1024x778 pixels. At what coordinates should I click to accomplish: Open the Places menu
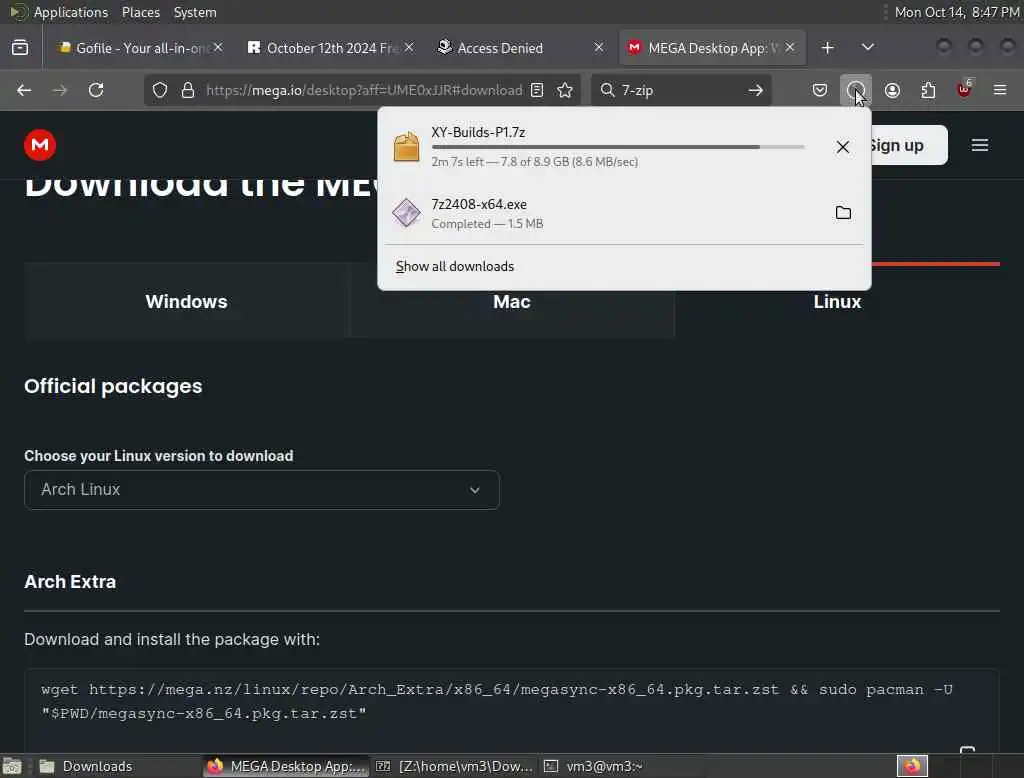(141, 12)
